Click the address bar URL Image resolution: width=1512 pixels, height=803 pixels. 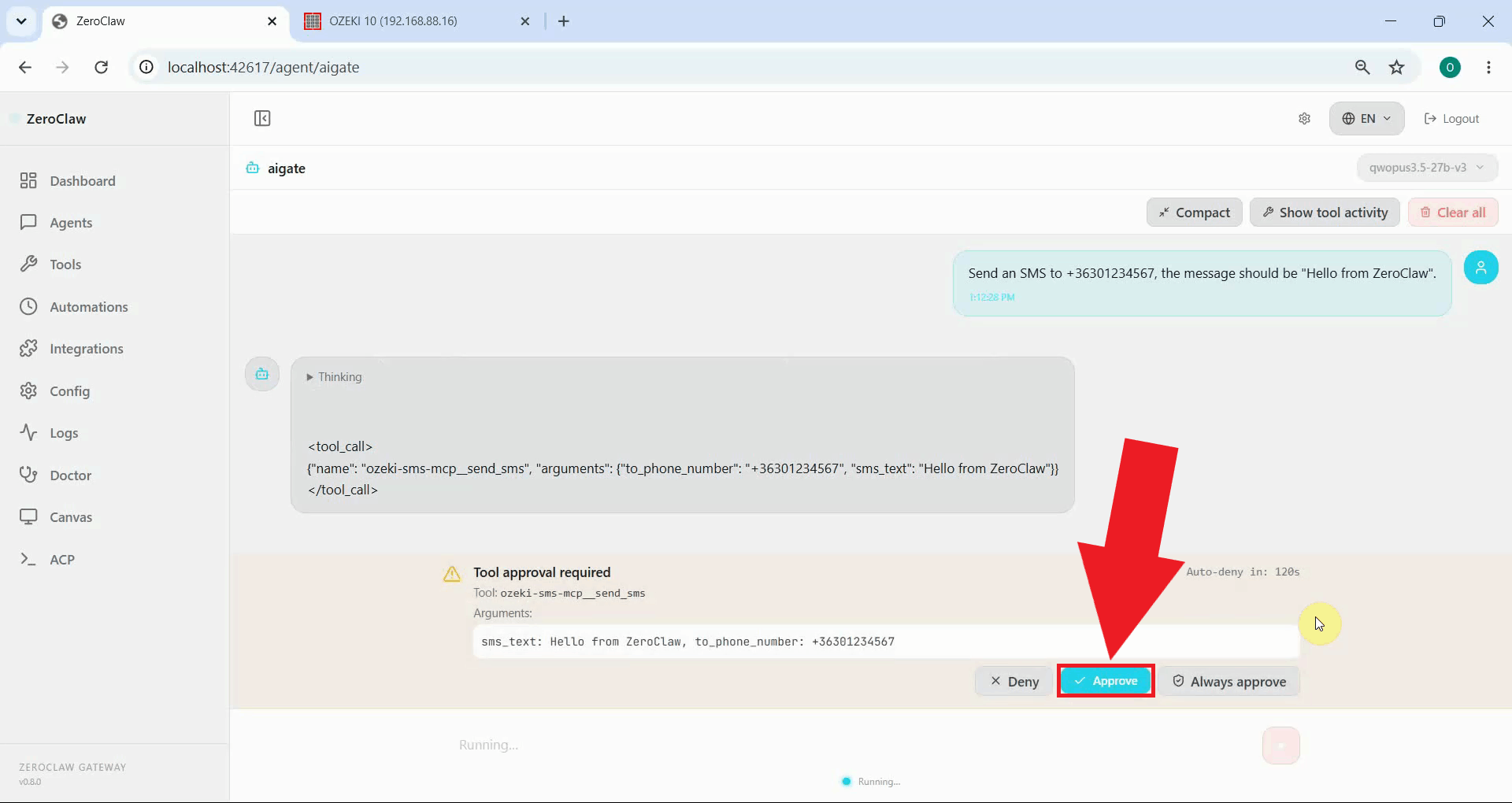(264, 68)
